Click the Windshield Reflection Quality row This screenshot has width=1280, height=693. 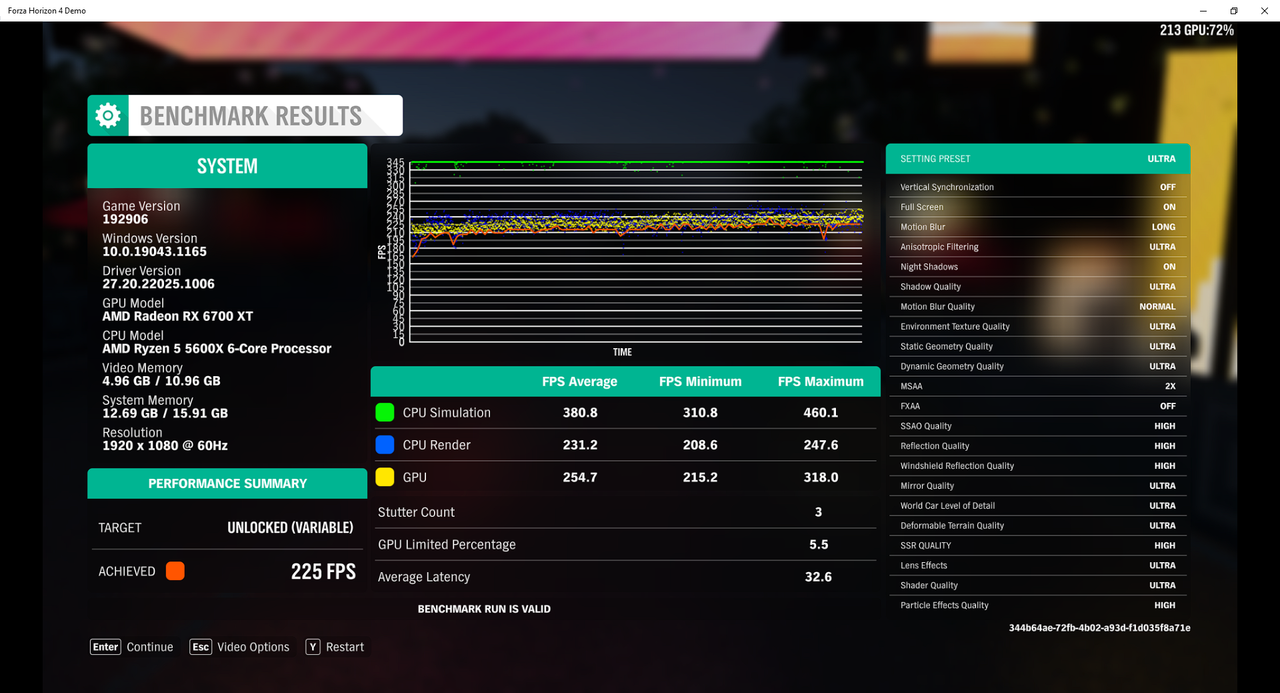pos(1038,466)
